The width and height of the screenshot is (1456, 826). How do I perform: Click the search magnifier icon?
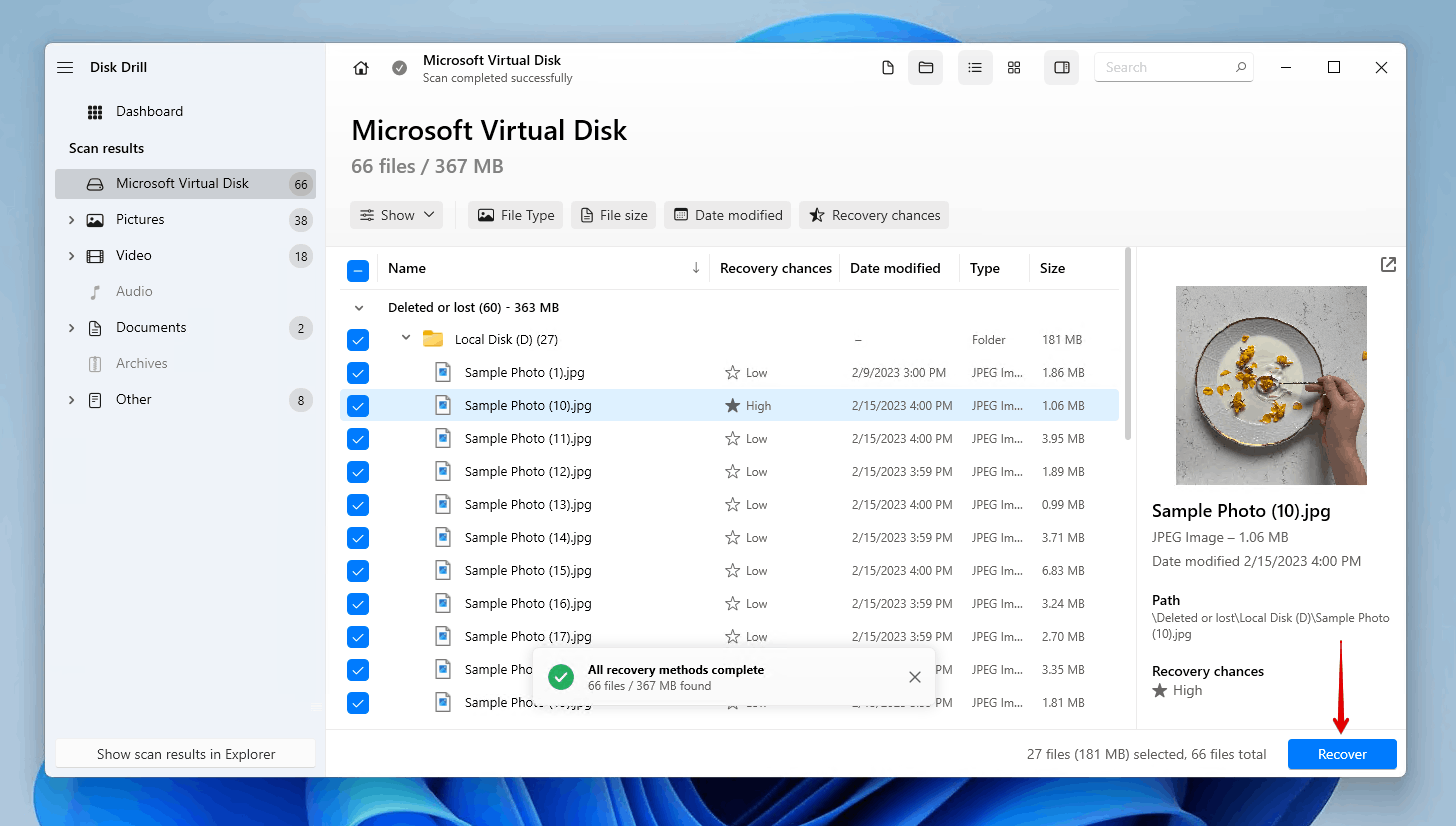[x=1240, y=67]
